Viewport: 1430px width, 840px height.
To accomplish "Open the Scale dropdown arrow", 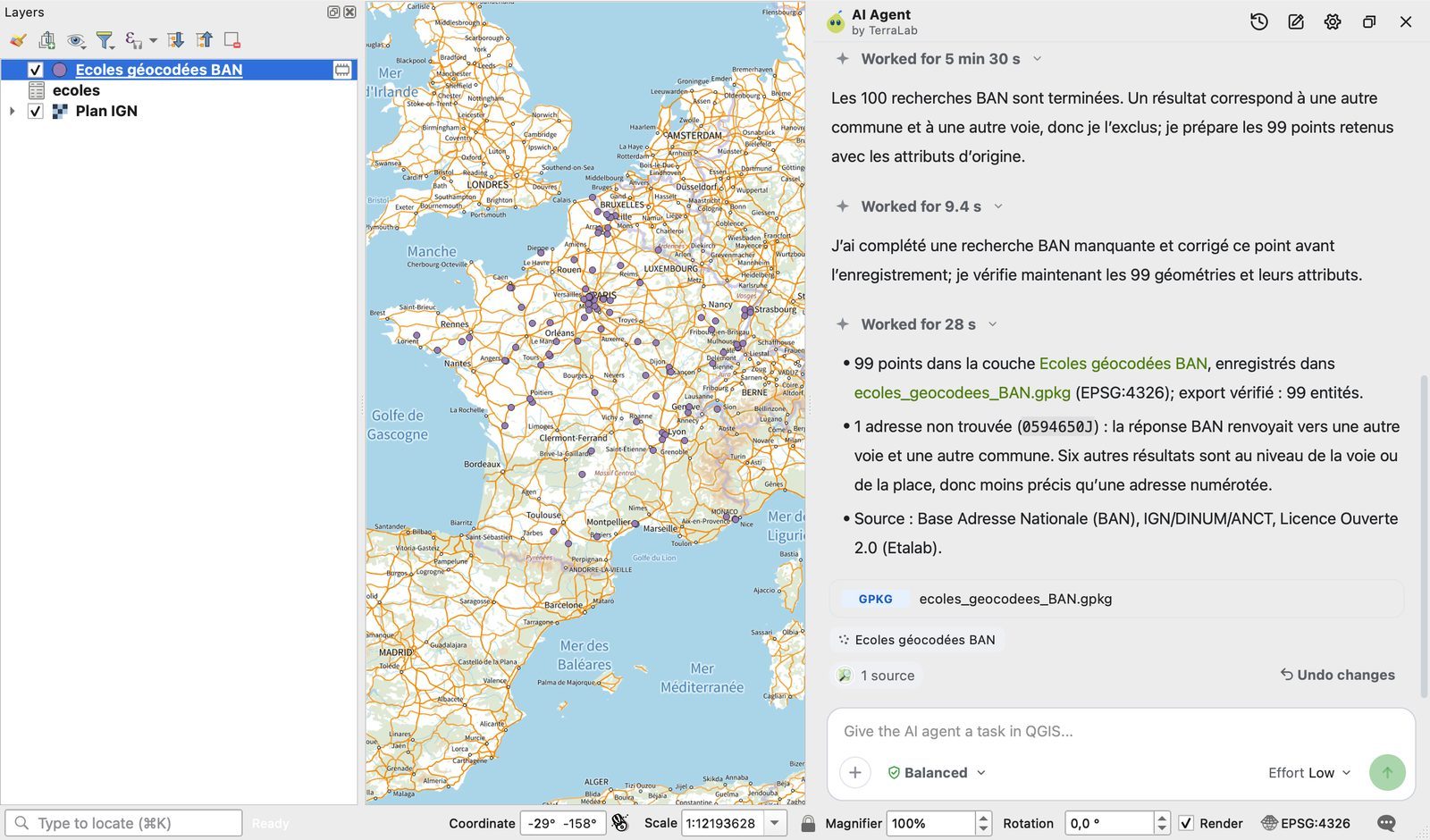I will (x=775, y=823).
